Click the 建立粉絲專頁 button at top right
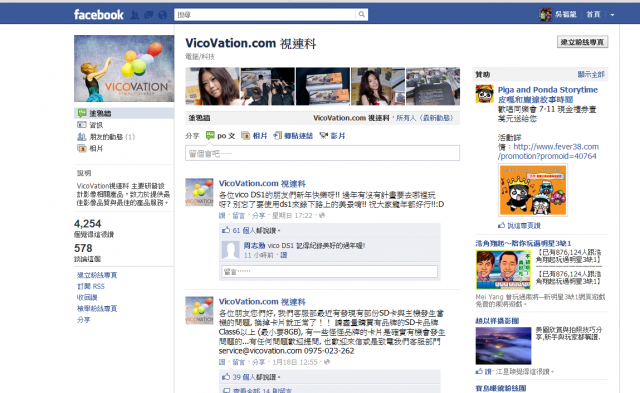The height and width of the screenshot is (393, 640). coord(582,42)
